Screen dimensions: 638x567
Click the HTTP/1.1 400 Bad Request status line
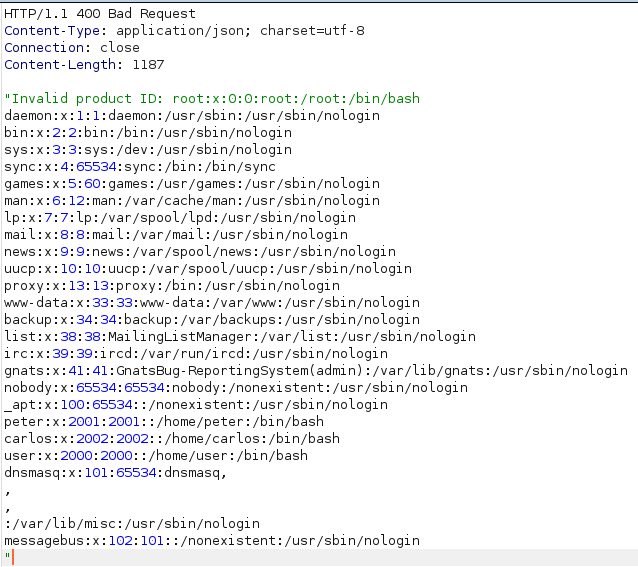pyautogui.click(x=100, y=14)
